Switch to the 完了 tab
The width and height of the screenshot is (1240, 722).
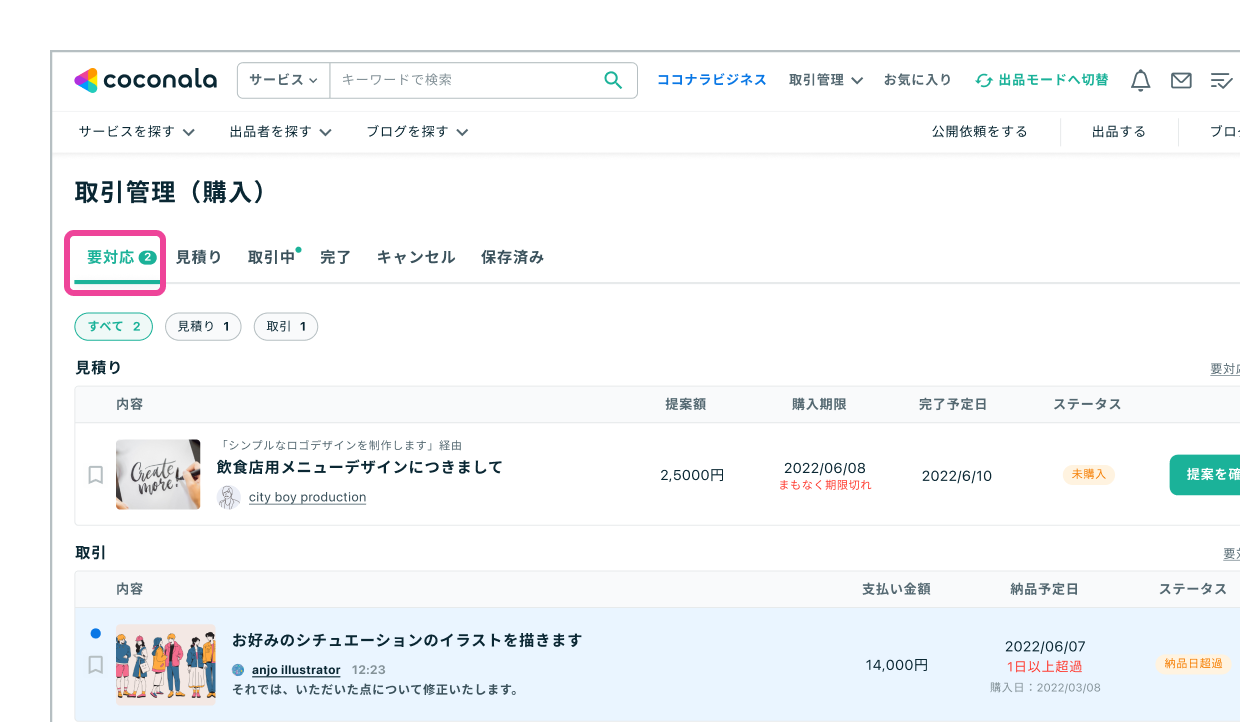coord(335,257)
